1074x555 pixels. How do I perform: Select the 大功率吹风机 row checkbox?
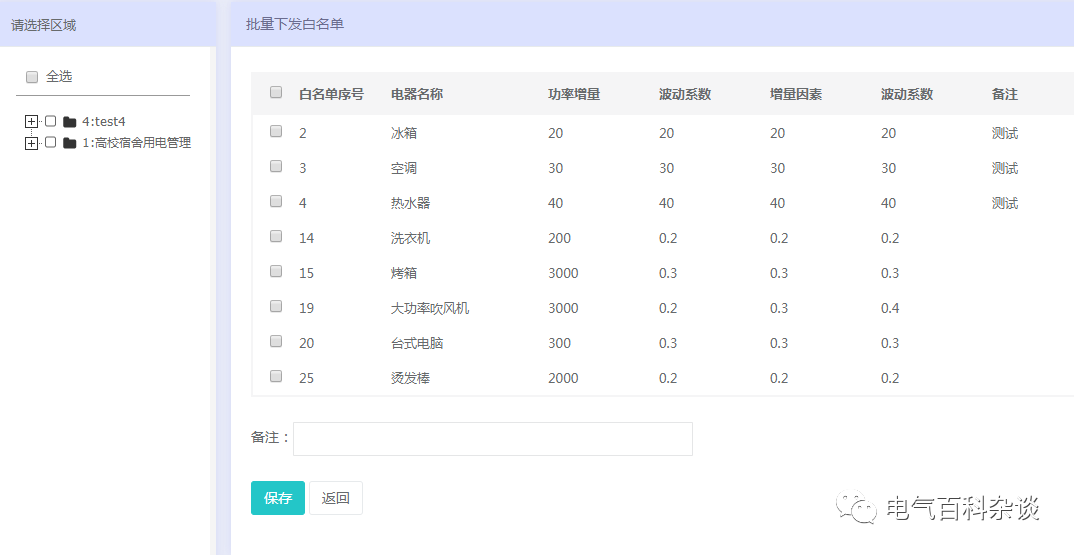click(276, 306)
